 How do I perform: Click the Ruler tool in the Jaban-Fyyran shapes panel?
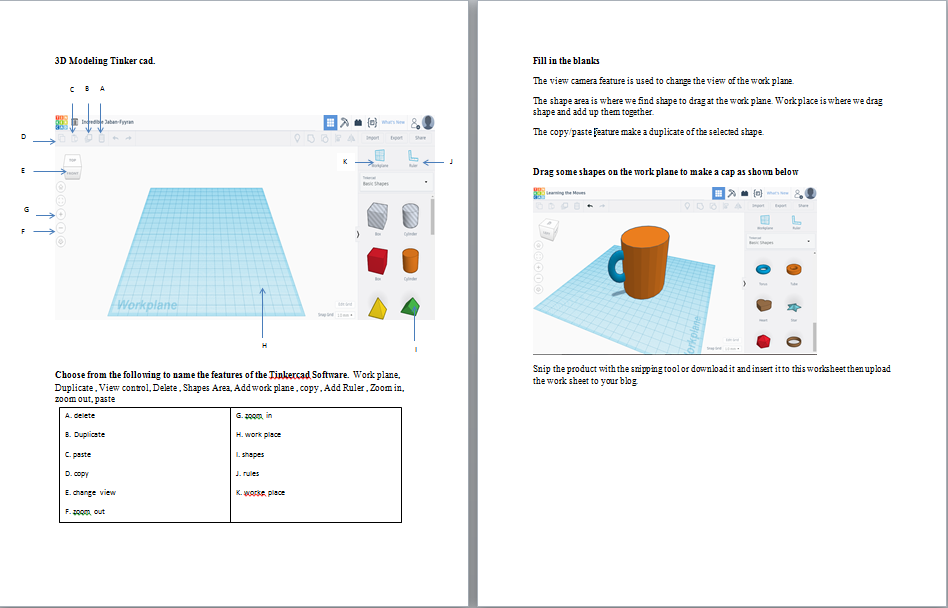[x=414, y=159]
